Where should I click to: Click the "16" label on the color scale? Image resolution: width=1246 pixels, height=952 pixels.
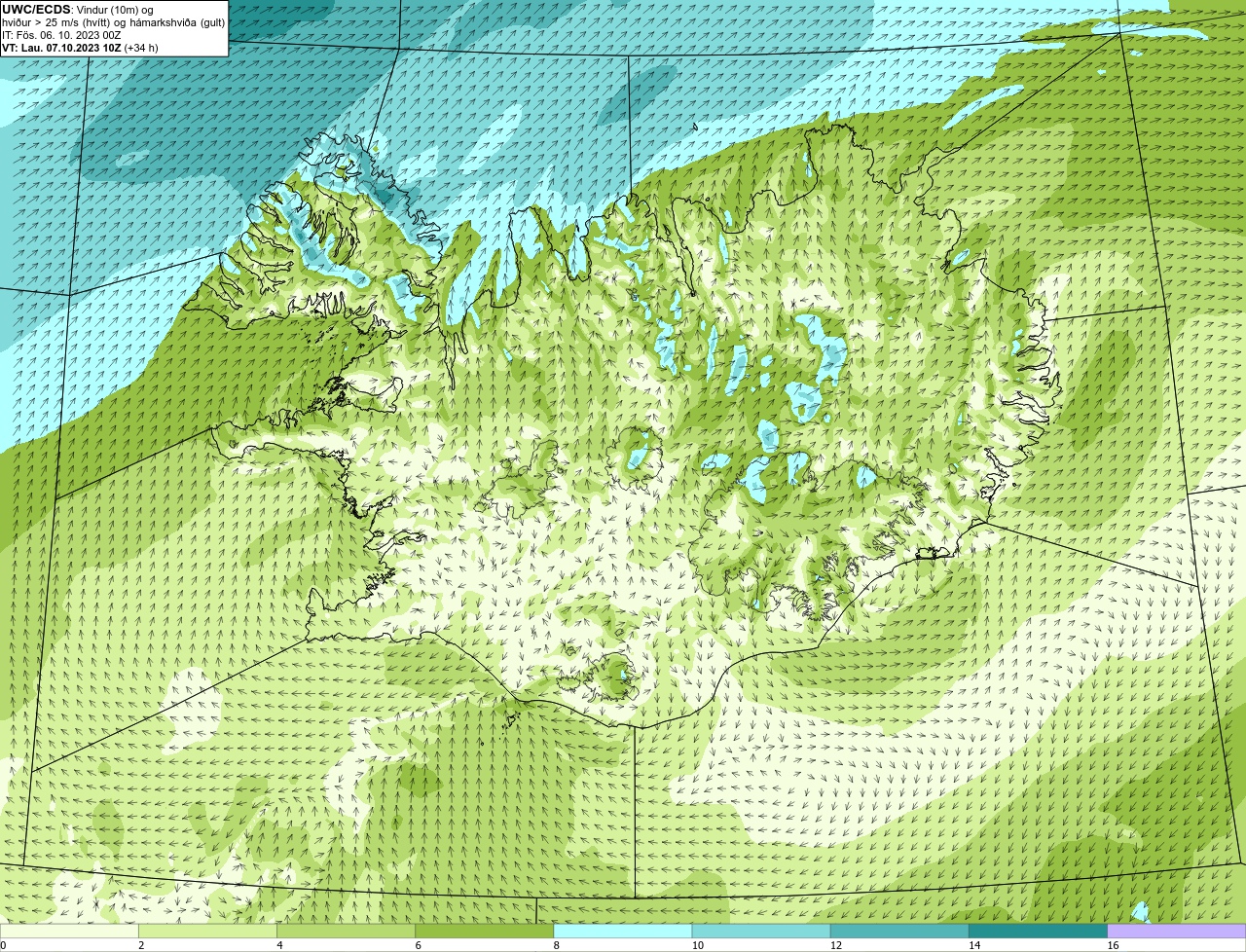(x=1114, y=945)
